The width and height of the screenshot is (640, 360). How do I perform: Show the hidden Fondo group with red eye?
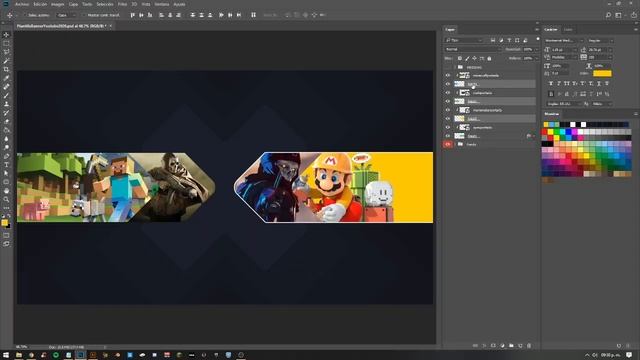(448, 144)
